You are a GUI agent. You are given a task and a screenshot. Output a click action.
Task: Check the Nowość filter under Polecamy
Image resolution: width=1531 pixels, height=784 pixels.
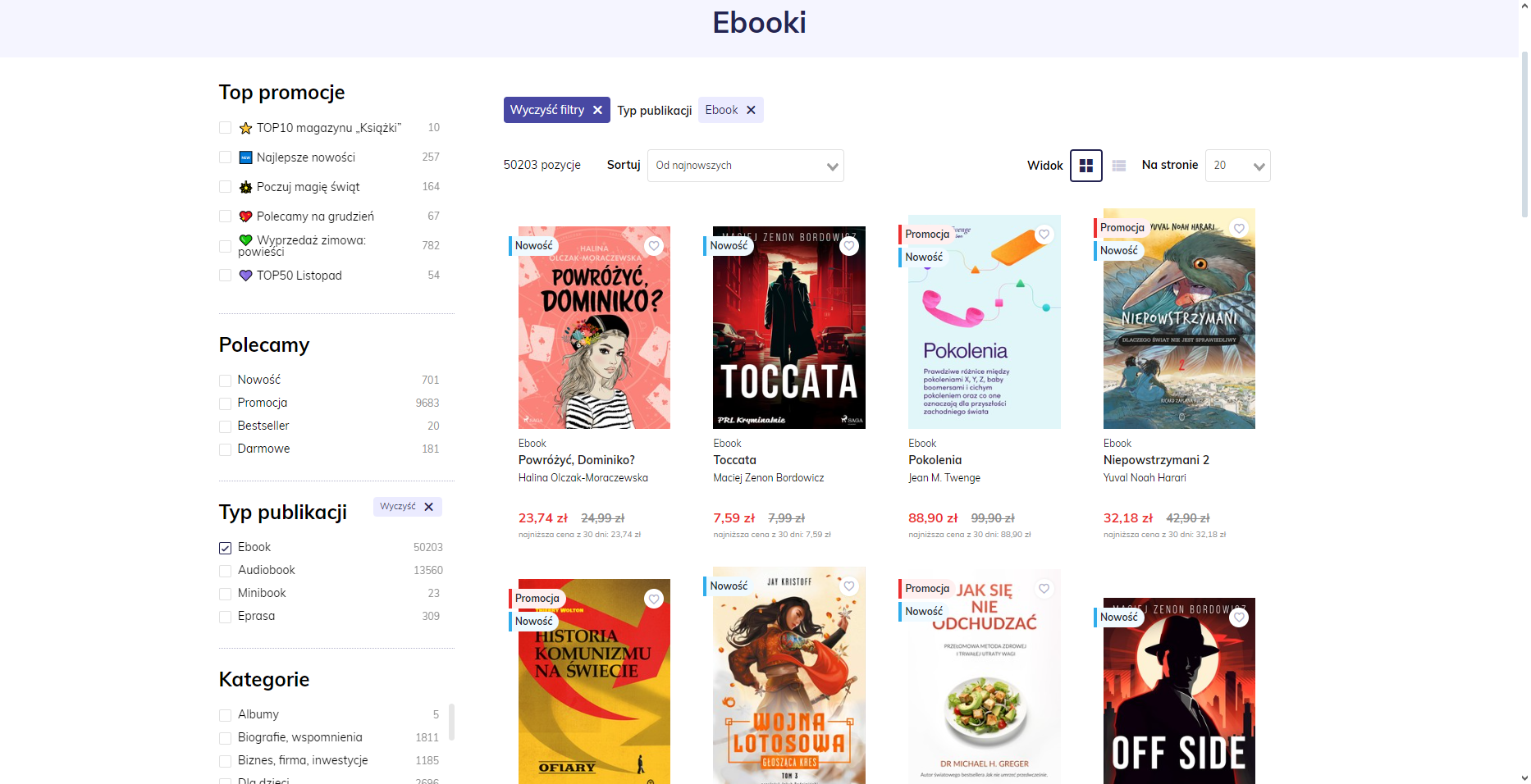tap(225, 381)
